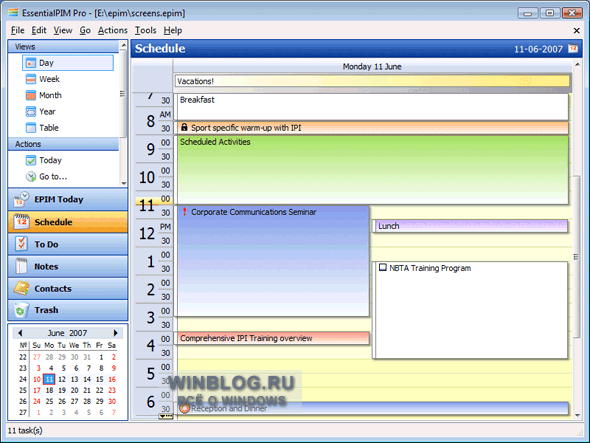Select June 25 in mini calendar

(x=49, y=401)
